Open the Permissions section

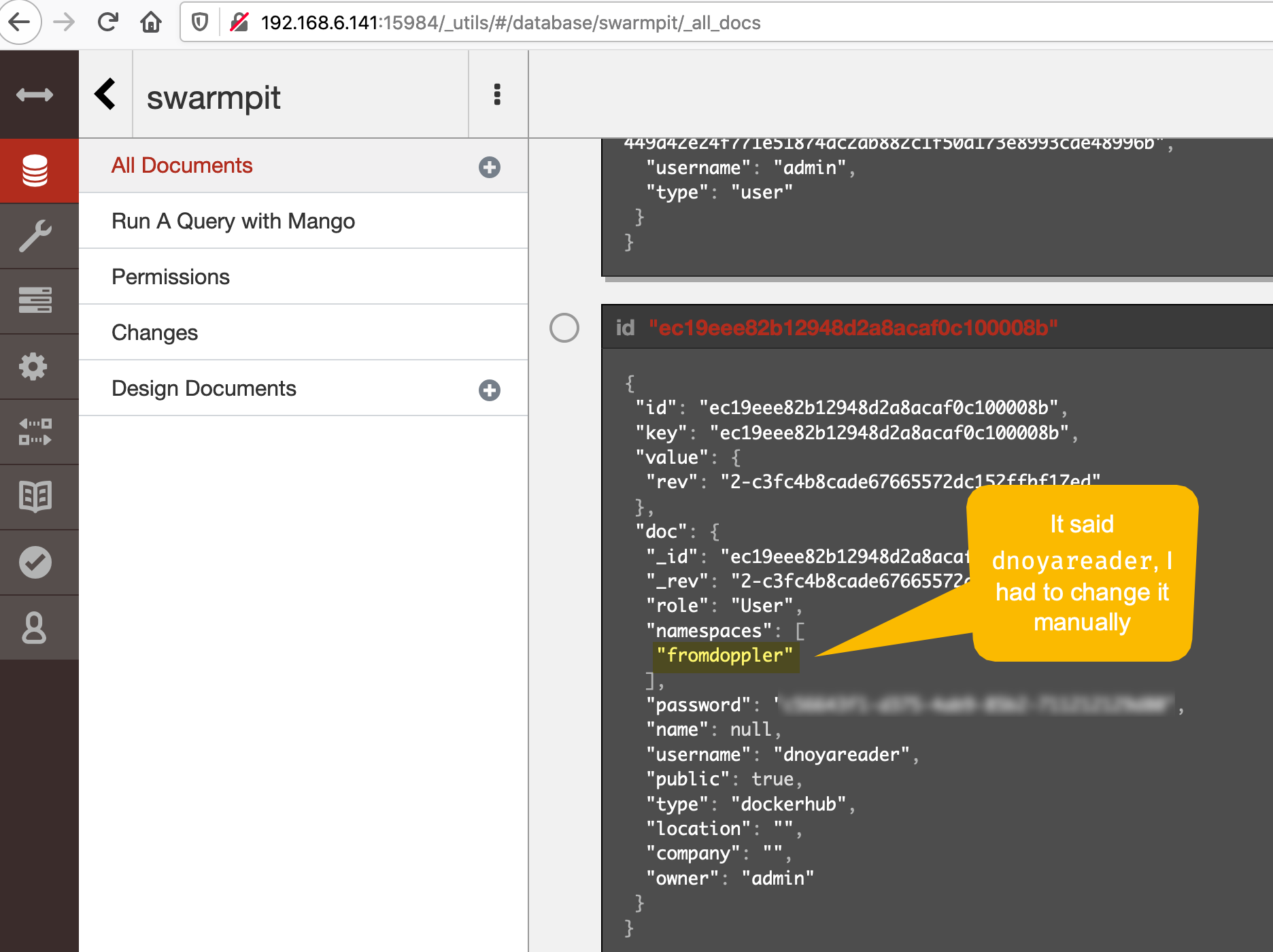(x=171, y=277)
